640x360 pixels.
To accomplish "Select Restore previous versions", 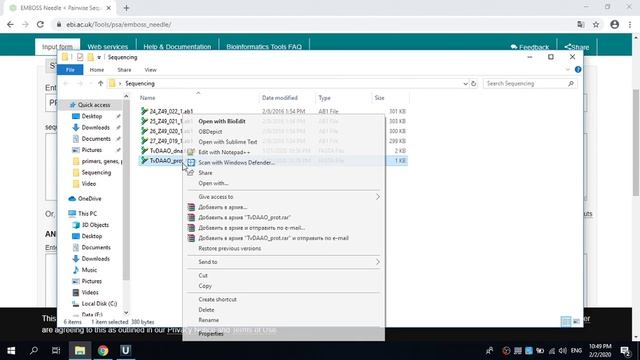I will [229, 248].
